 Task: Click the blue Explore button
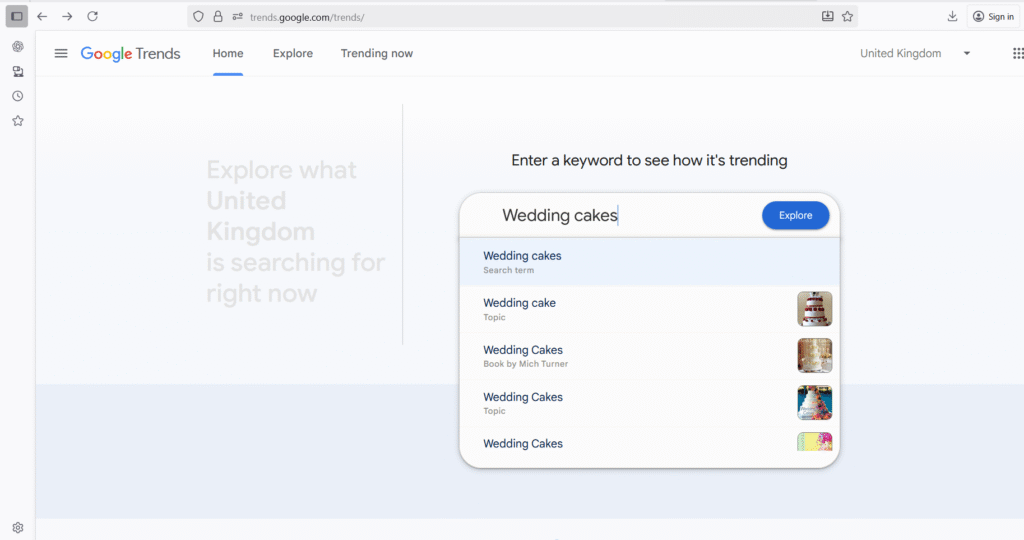tap(795, 215)
